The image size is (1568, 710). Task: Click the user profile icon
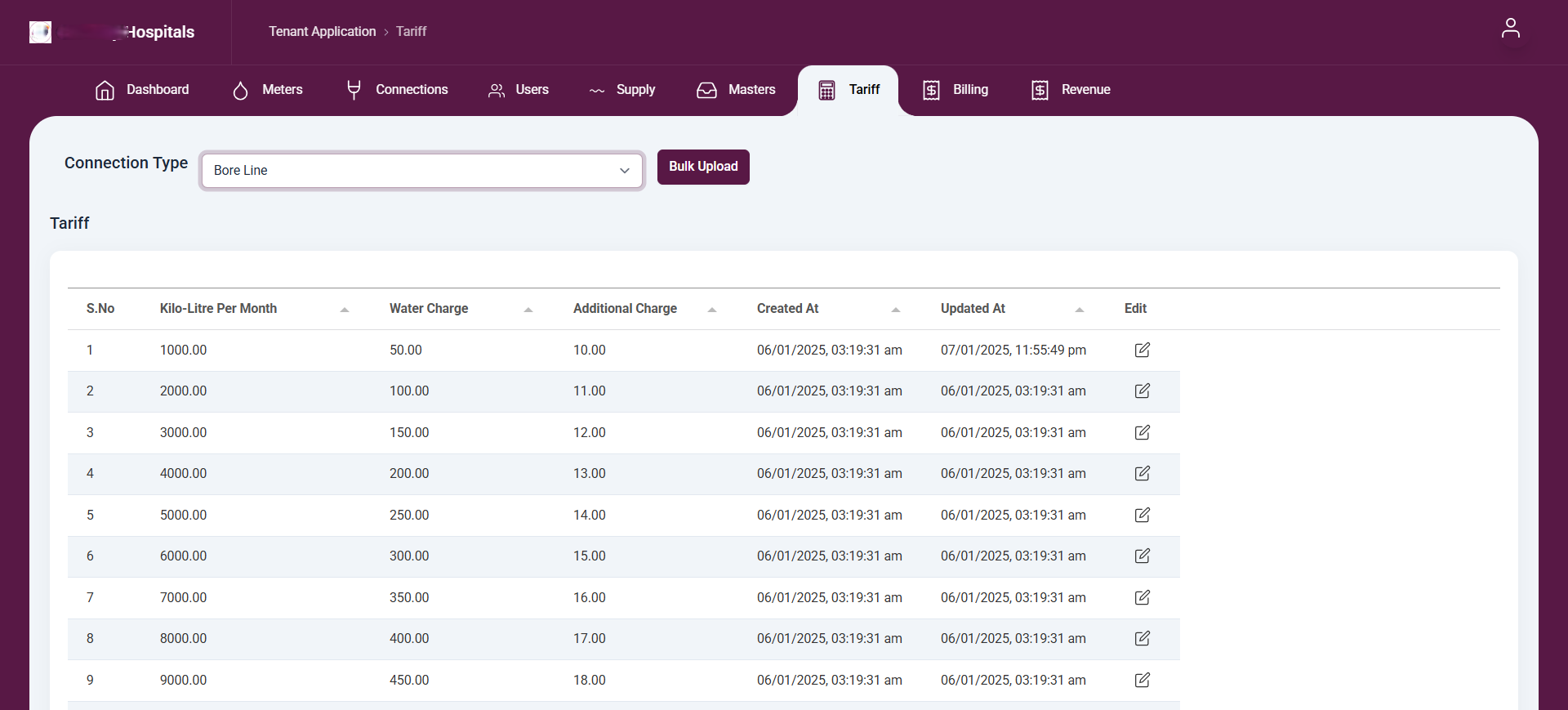(1510, 29)
